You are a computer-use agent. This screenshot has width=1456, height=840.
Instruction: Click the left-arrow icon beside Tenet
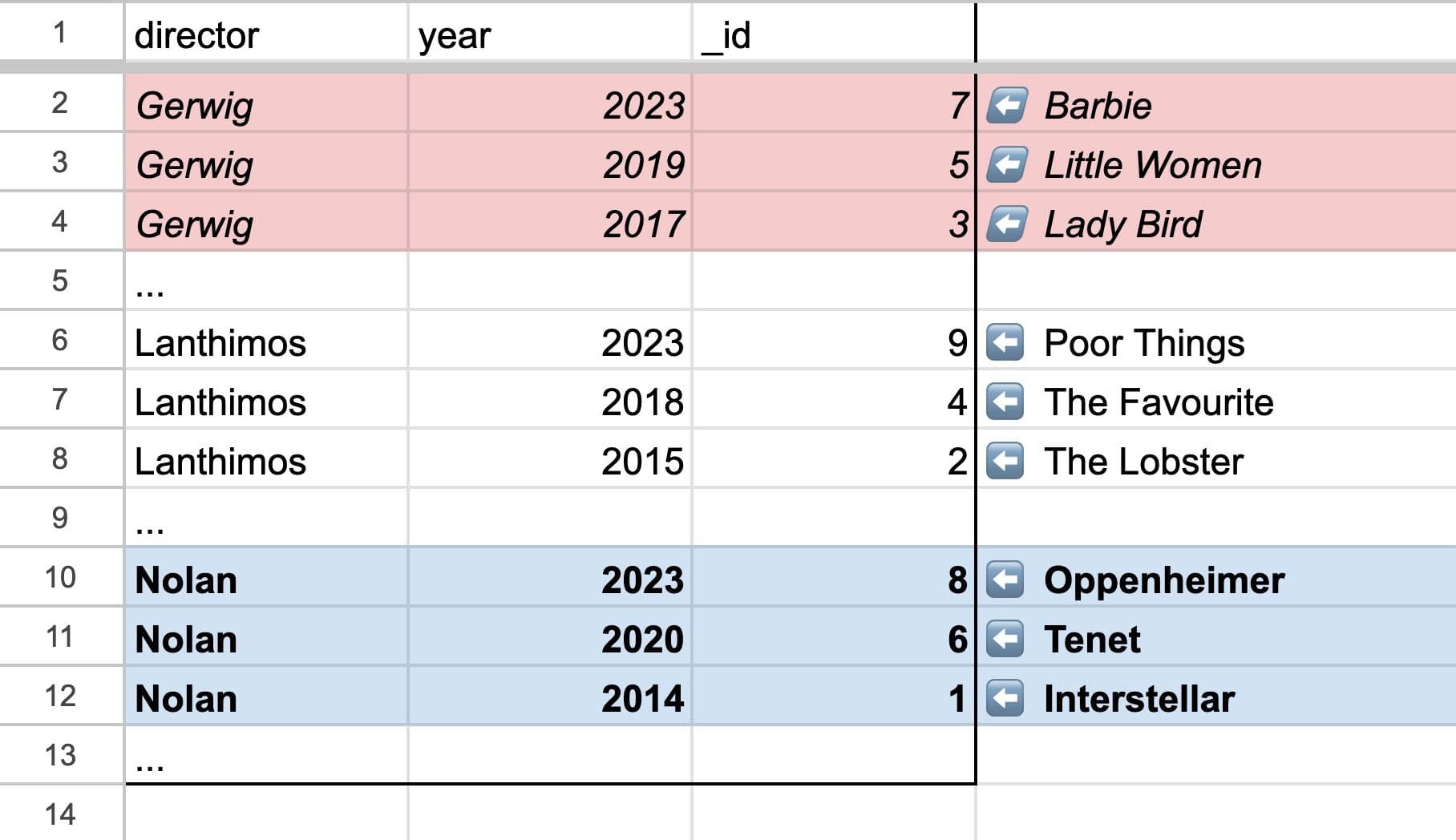1005,639
